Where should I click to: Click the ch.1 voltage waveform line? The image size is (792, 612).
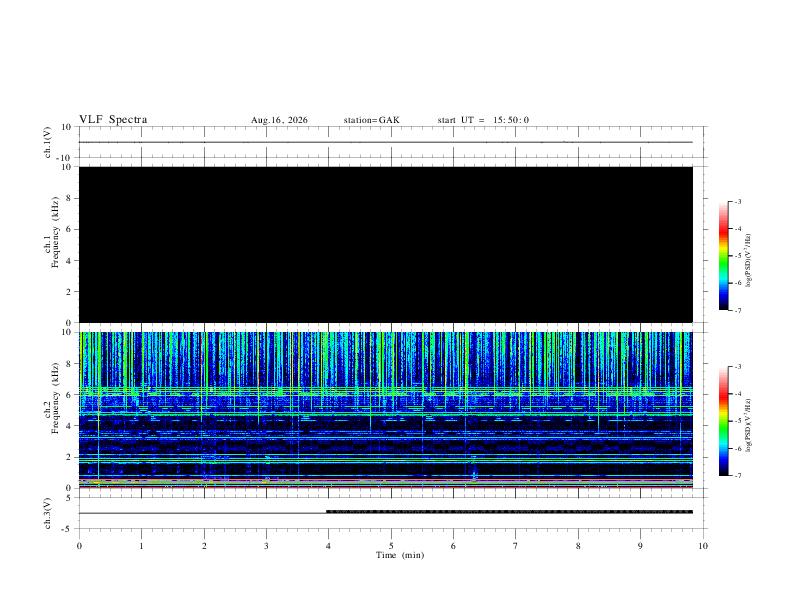386,142
